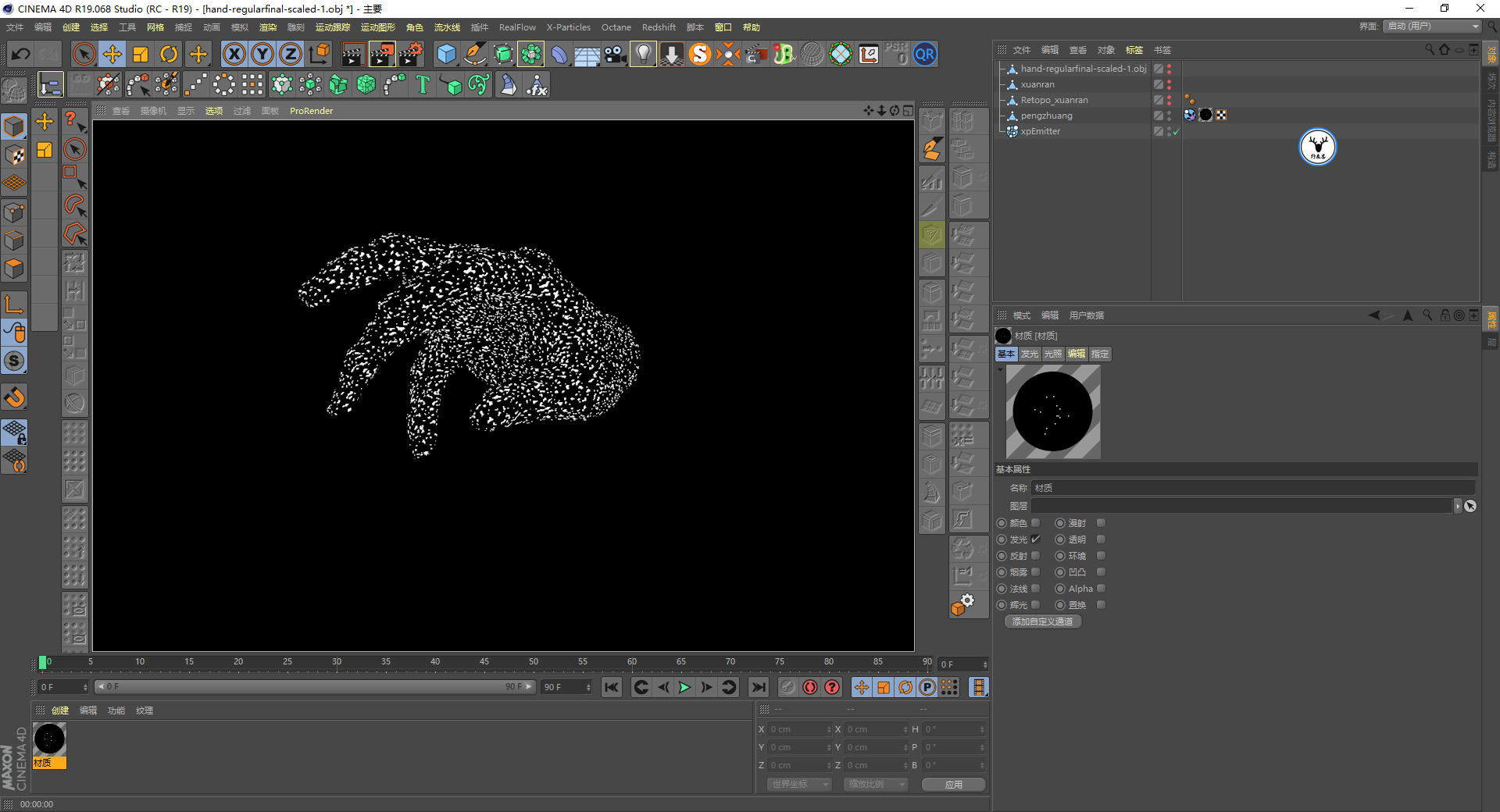Disable the 发光 luminance channel checkbox
The width and height of the screenshot is (1500, 812).
[x=1036, y=540]
